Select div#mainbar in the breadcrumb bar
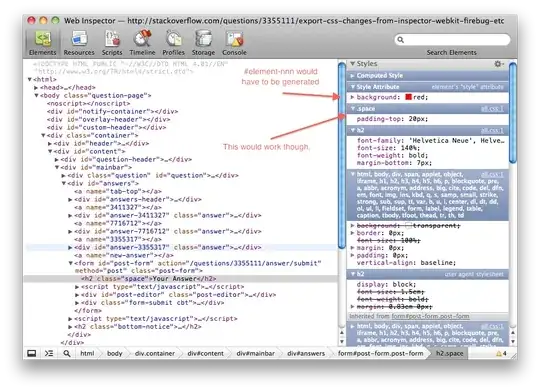The width and height of the screenshot is (540, 391). pos(256,353)
